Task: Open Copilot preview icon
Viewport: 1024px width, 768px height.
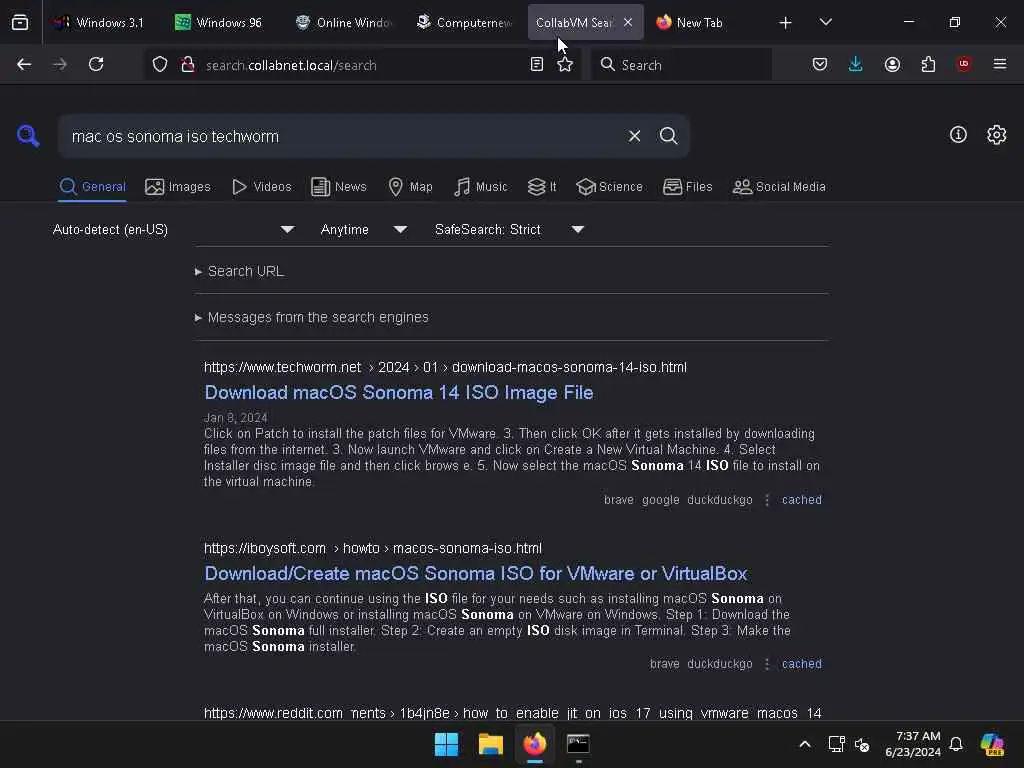Action: click(992, 744)
